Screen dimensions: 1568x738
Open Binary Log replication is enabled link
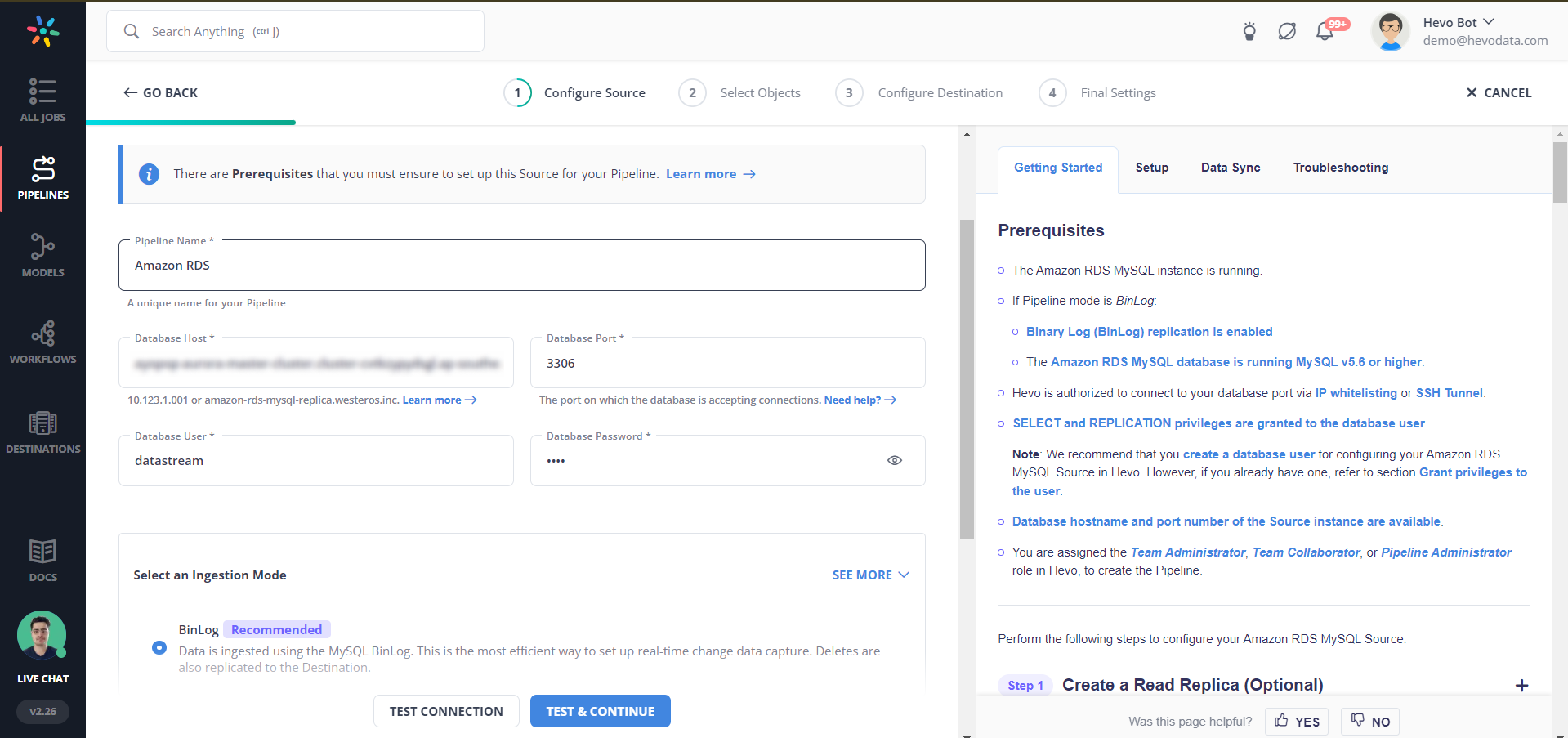tap(1149, 332)
